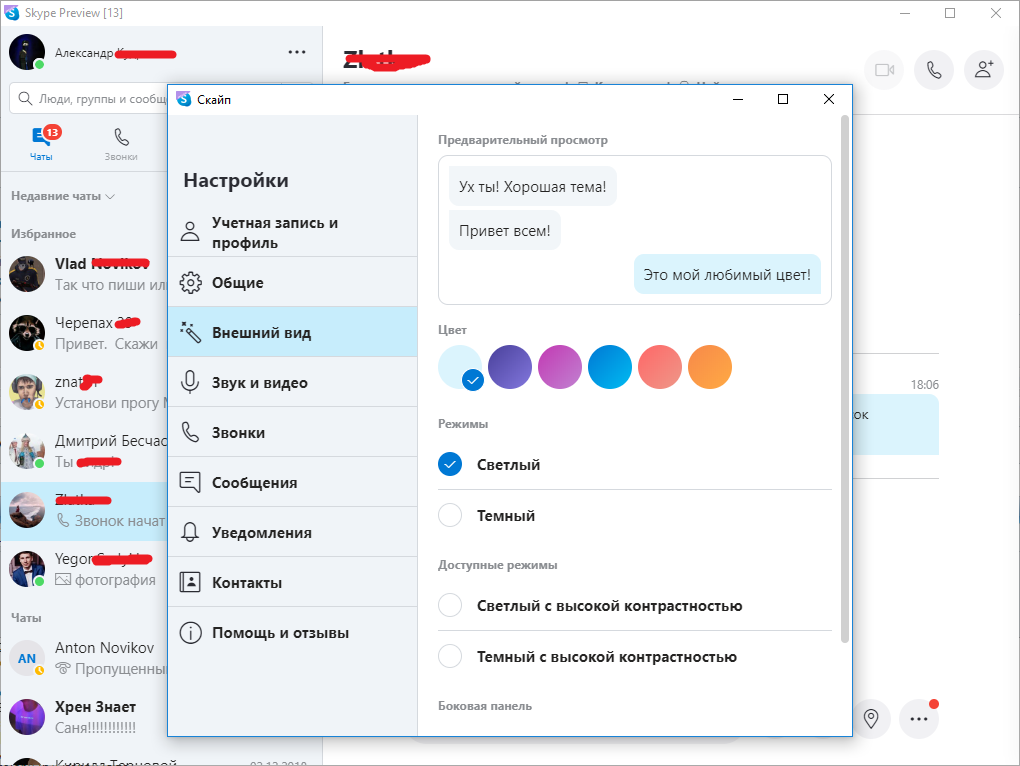
Task: Switch to the Чаты tab
Action: [x=42, y=144]
